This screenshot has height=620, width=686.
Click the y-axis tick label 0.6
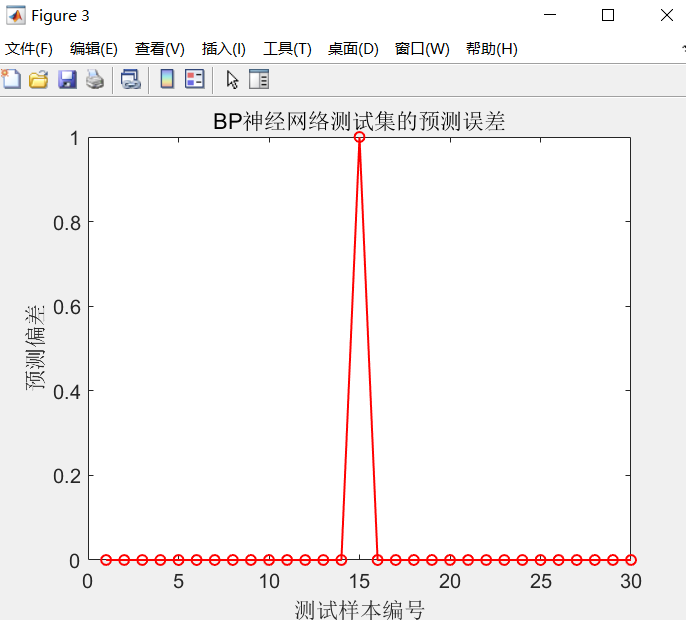pyautogui.click(x=67, y=308)
